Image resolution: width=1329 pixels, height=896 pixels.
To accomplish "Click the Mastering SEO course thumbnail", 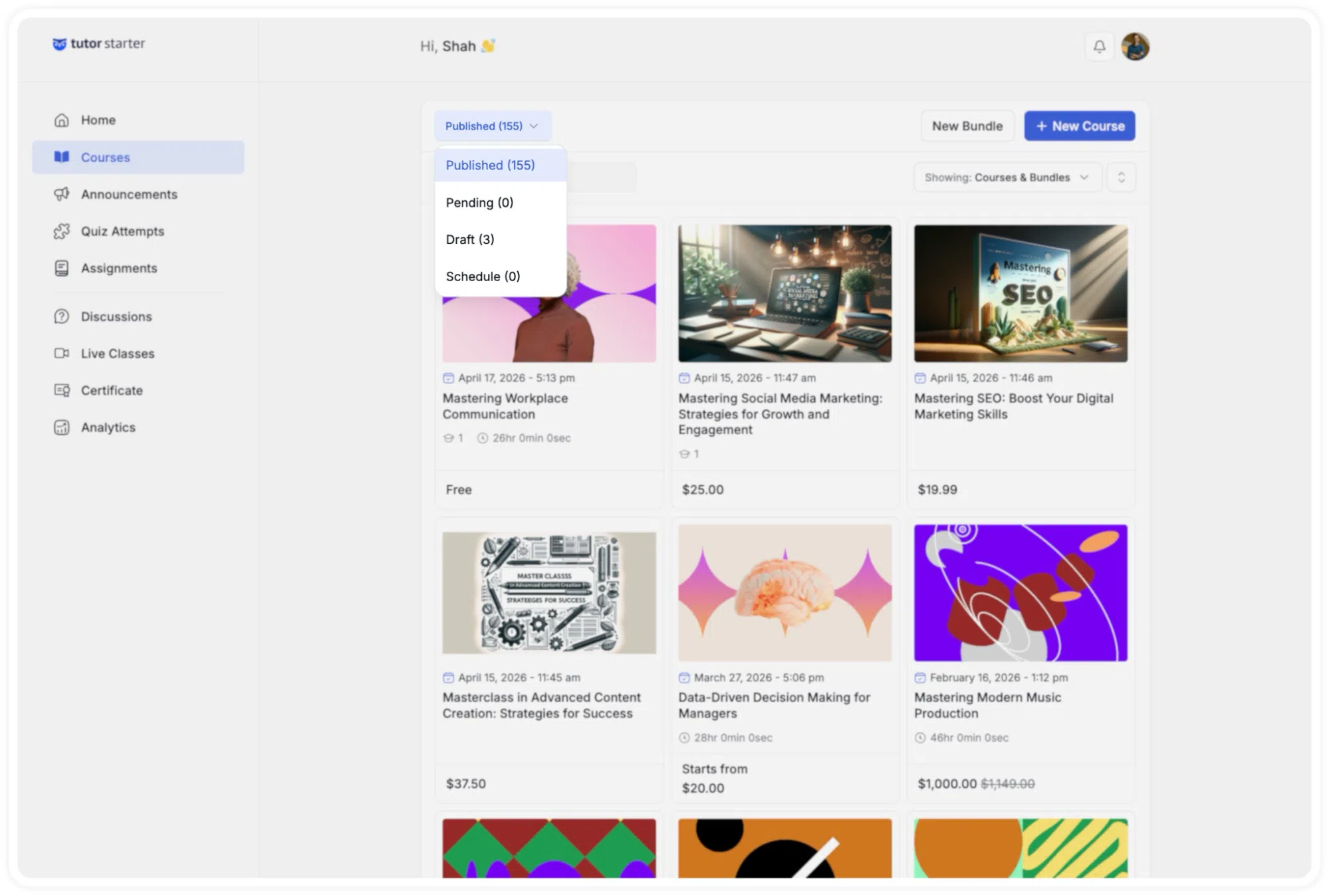I will [1021, 293].
